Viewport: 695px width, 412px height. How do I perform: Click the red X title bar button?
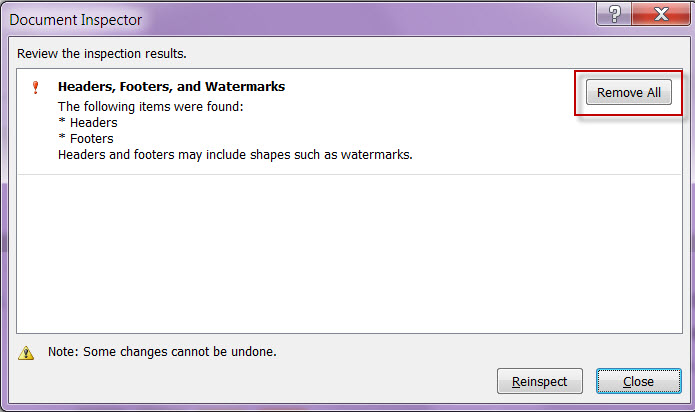click(661, 14)
